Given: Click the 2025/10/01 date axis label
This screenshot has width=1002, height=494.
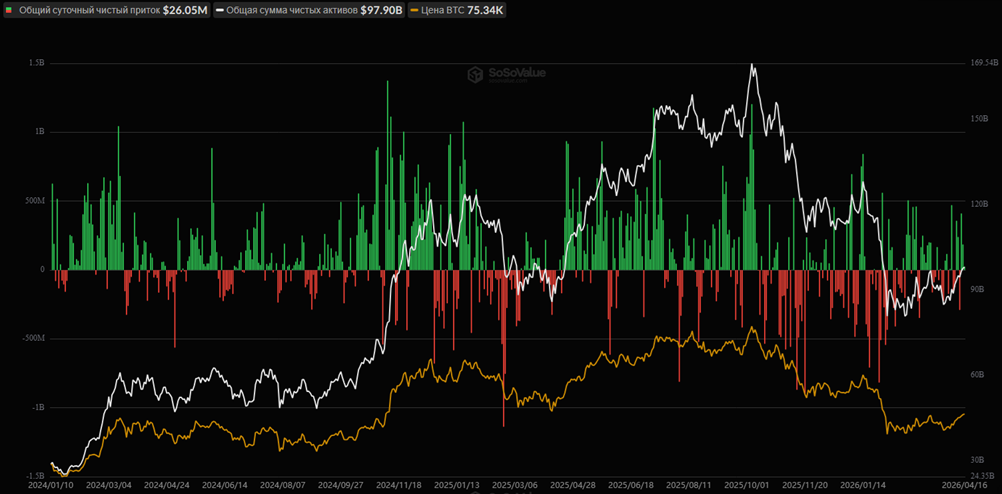Looking at the screenshot, I should coord(746,485).
